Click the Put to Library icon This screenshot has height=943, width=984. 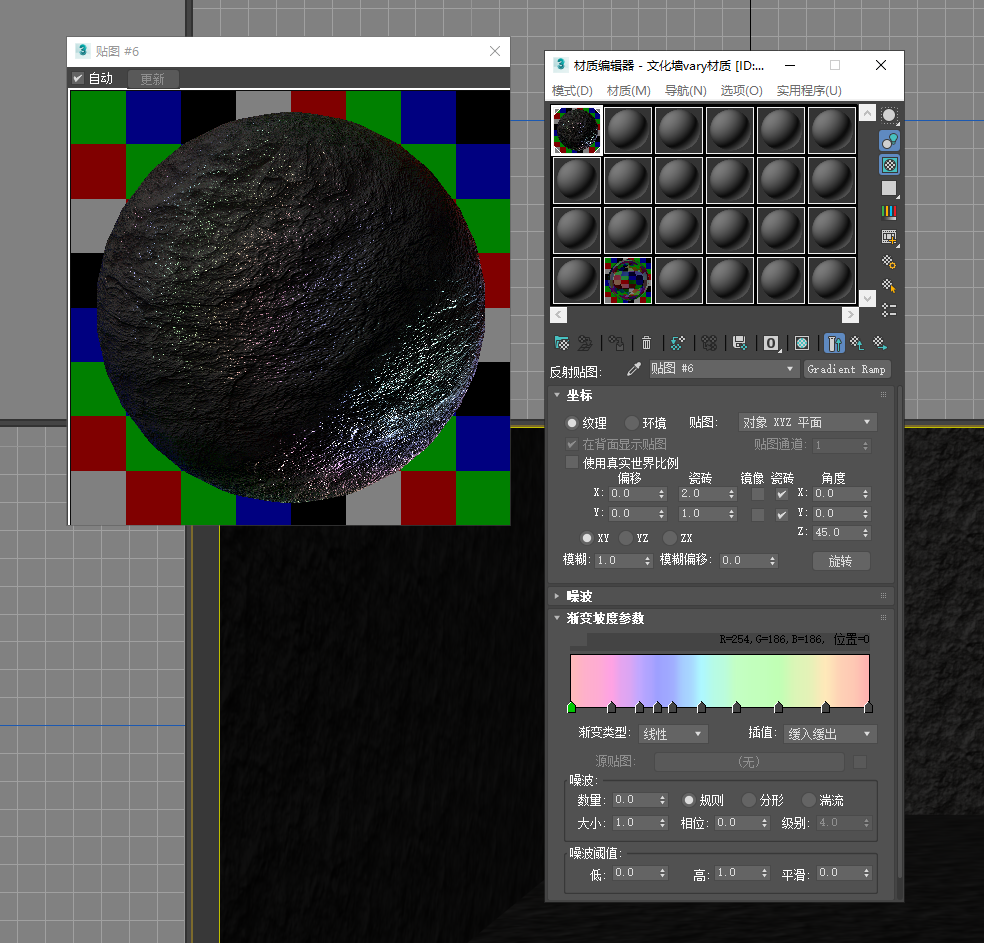[740, 343]
